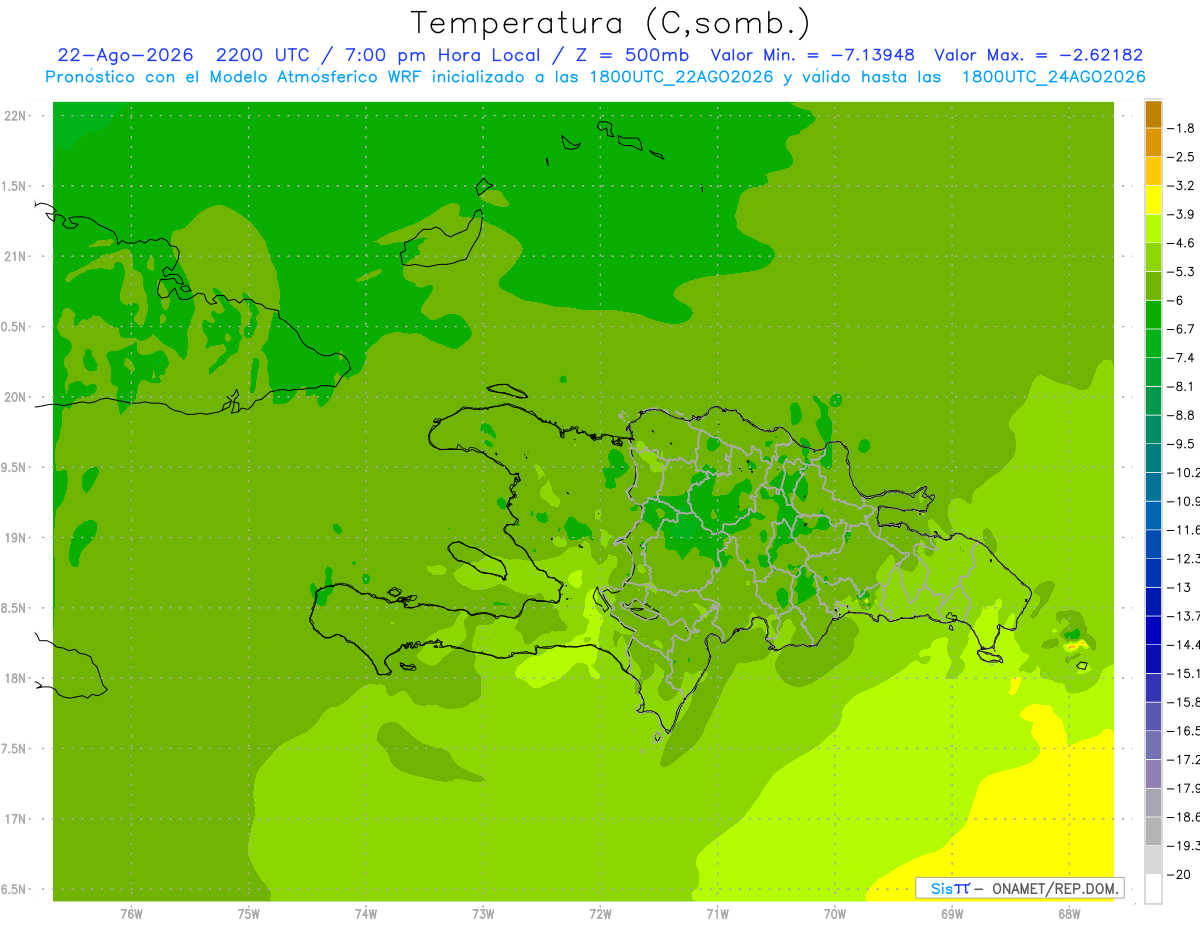Screen dimensions: 1200x927
Task: Click the 'Sisπ' logo text
Action: click(x=949, y=887)
